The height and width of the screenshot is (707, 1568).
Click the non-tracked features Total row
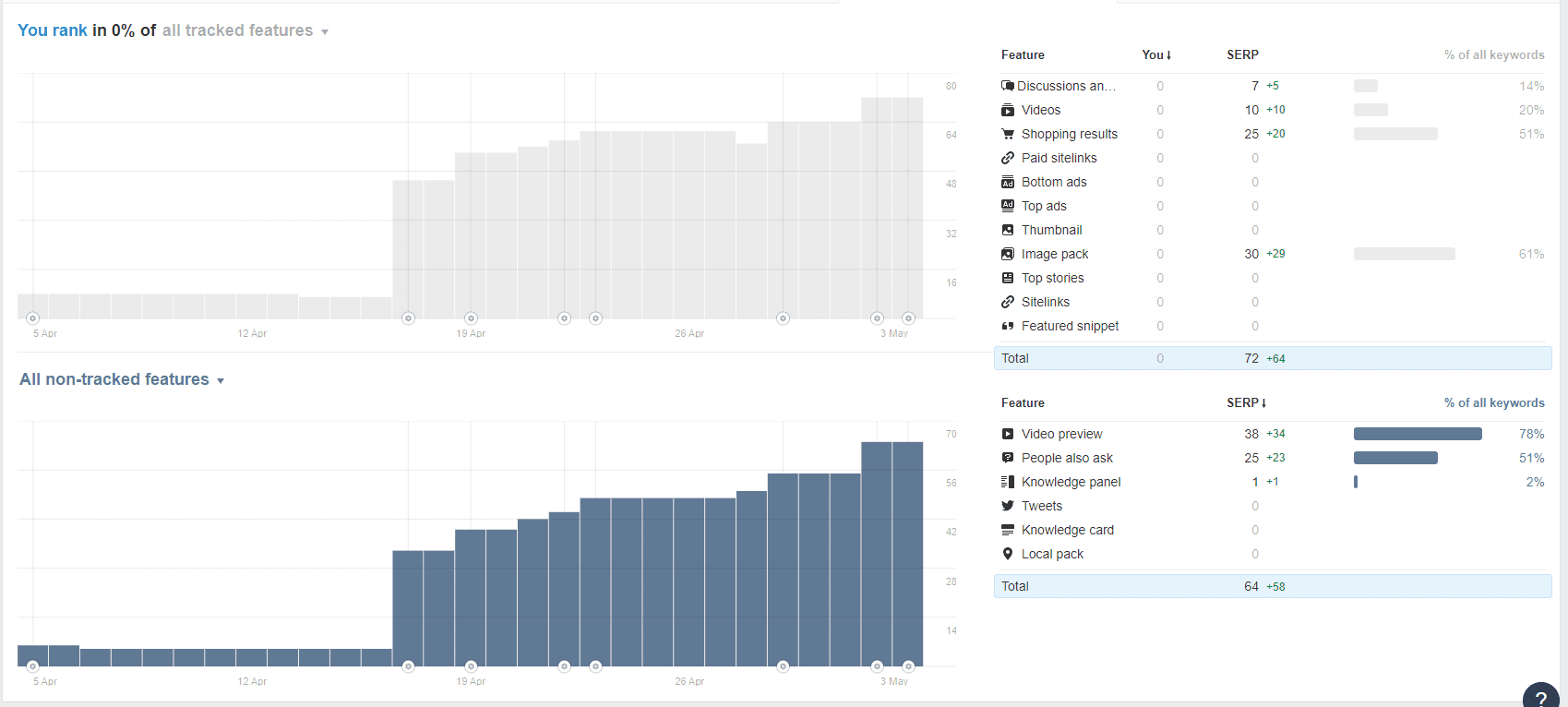[1273, 586]
